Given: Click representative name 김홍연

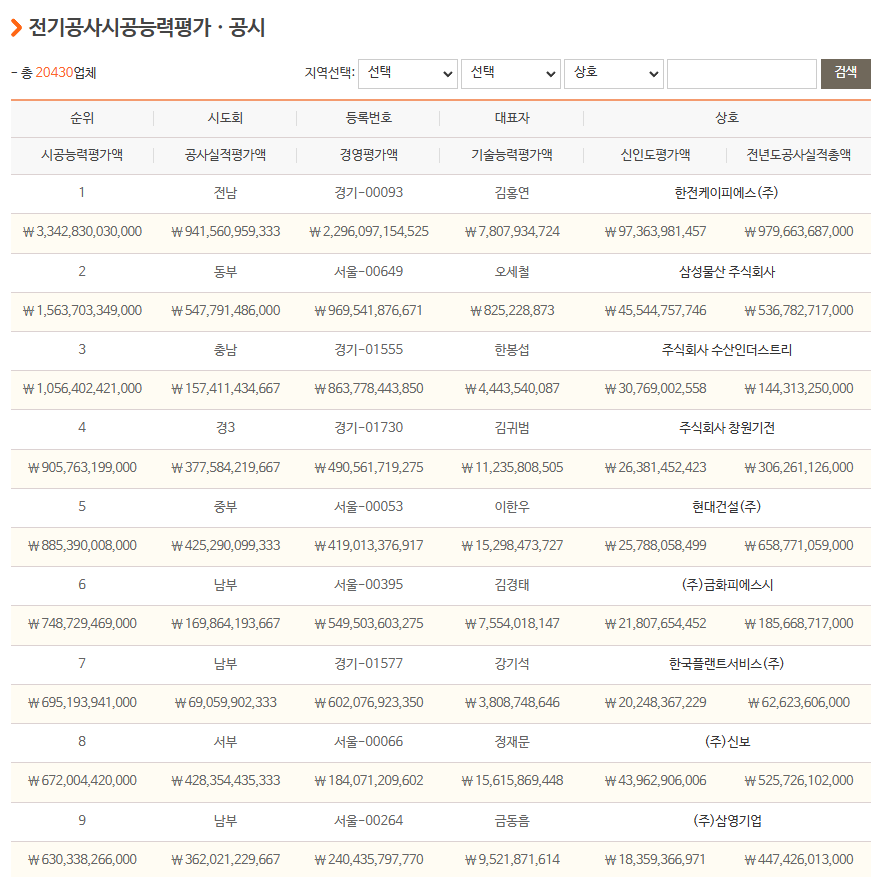Looking at the screenshot, I should pyautogui.click(x=512, y=193).
